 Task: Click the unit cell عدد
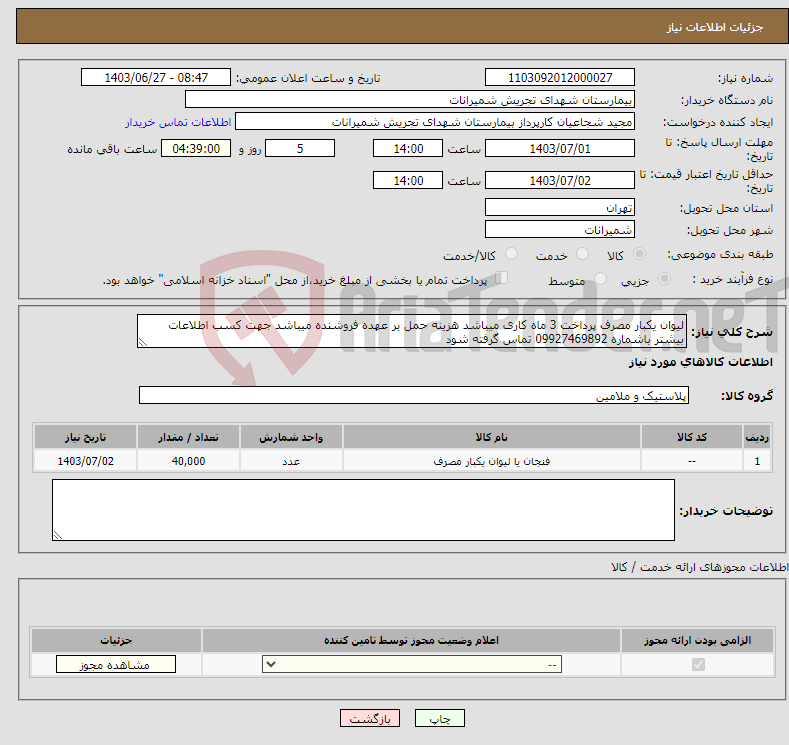point(291,461)
